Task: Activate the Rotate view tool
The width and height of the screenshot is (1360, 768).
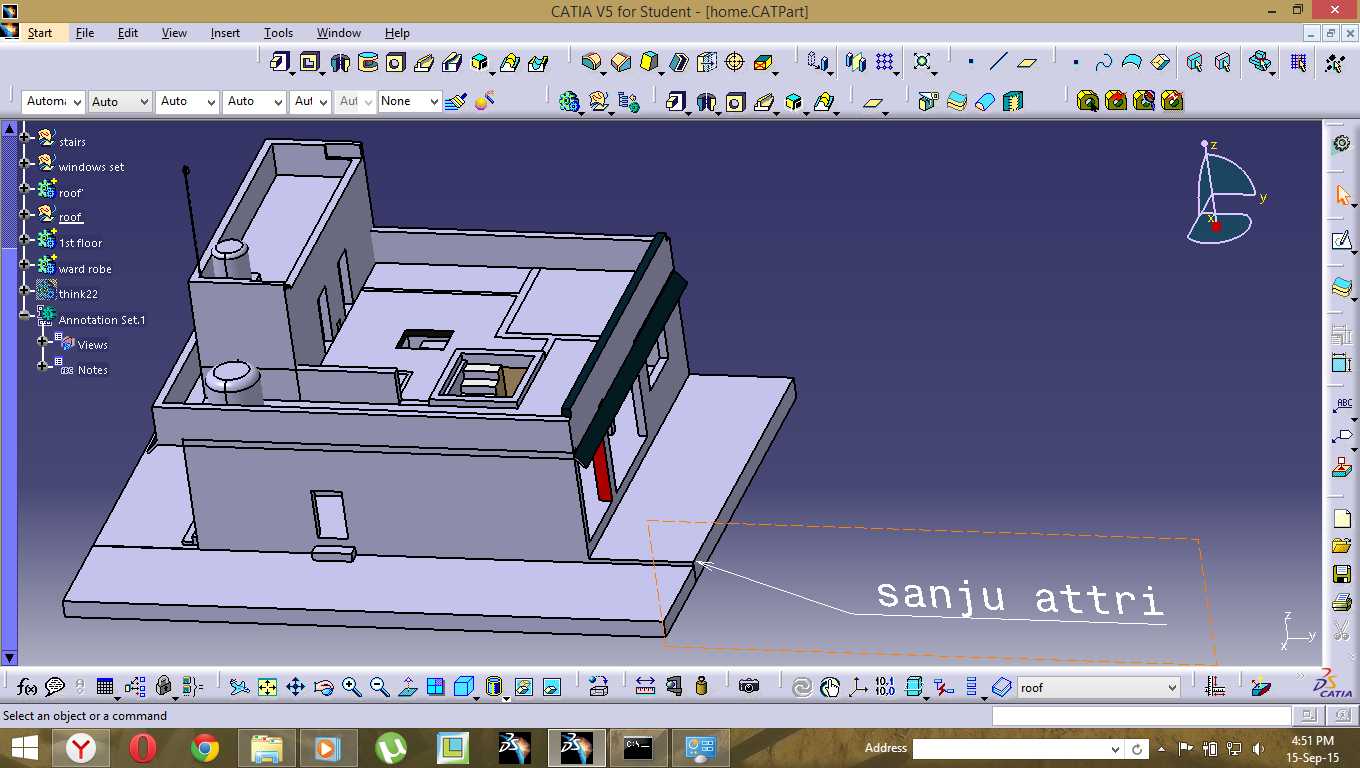Action: point(323,687)
